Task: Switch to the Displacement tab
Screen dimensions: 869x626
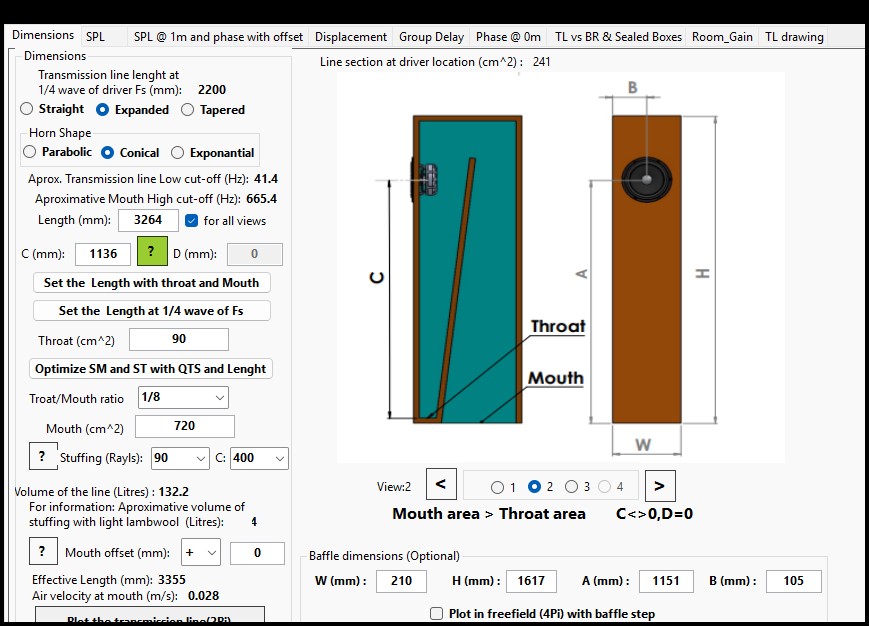Action: 350,37
